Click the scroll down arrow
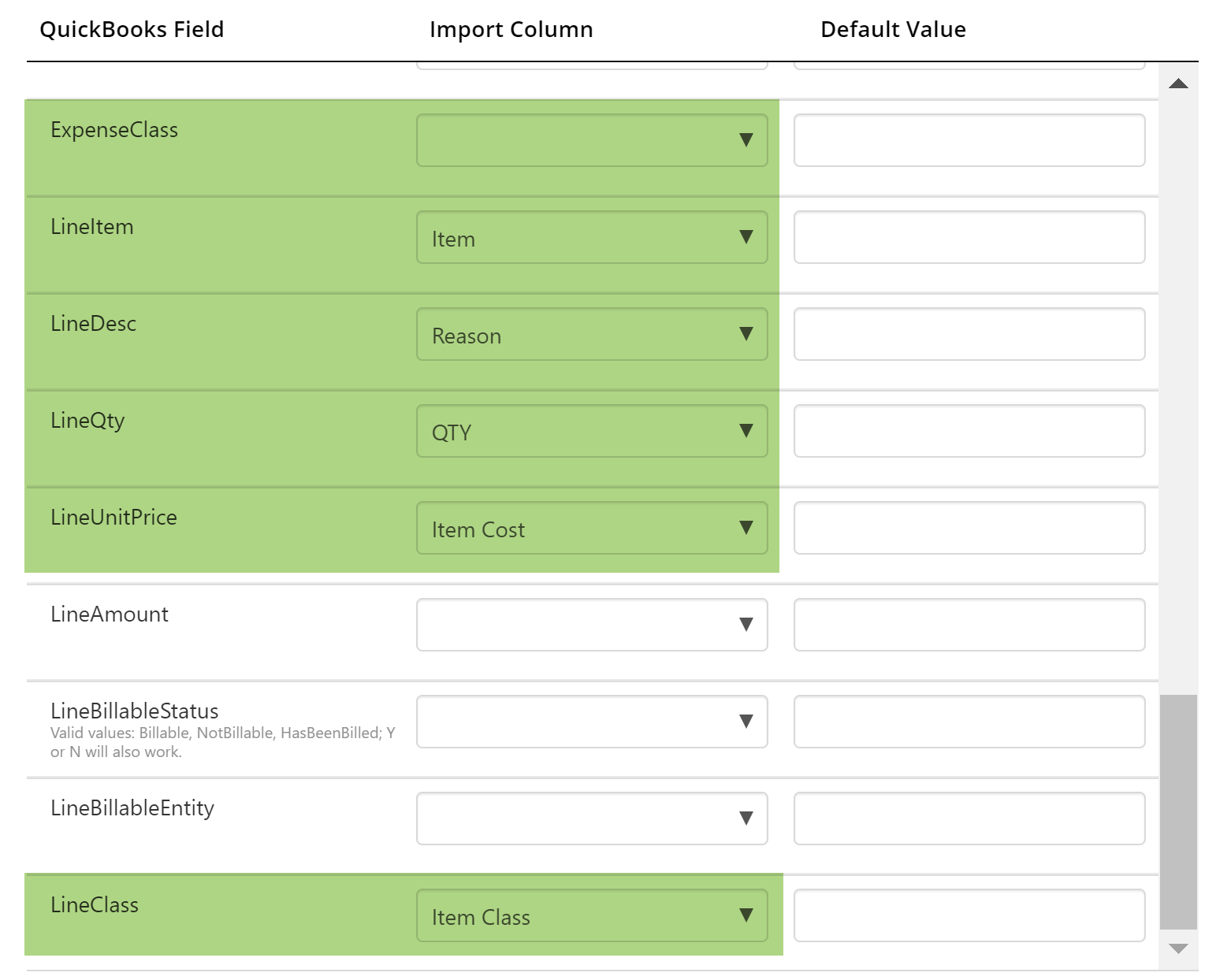Screen dimensions: 1216x980 (x=1177, y=949)
